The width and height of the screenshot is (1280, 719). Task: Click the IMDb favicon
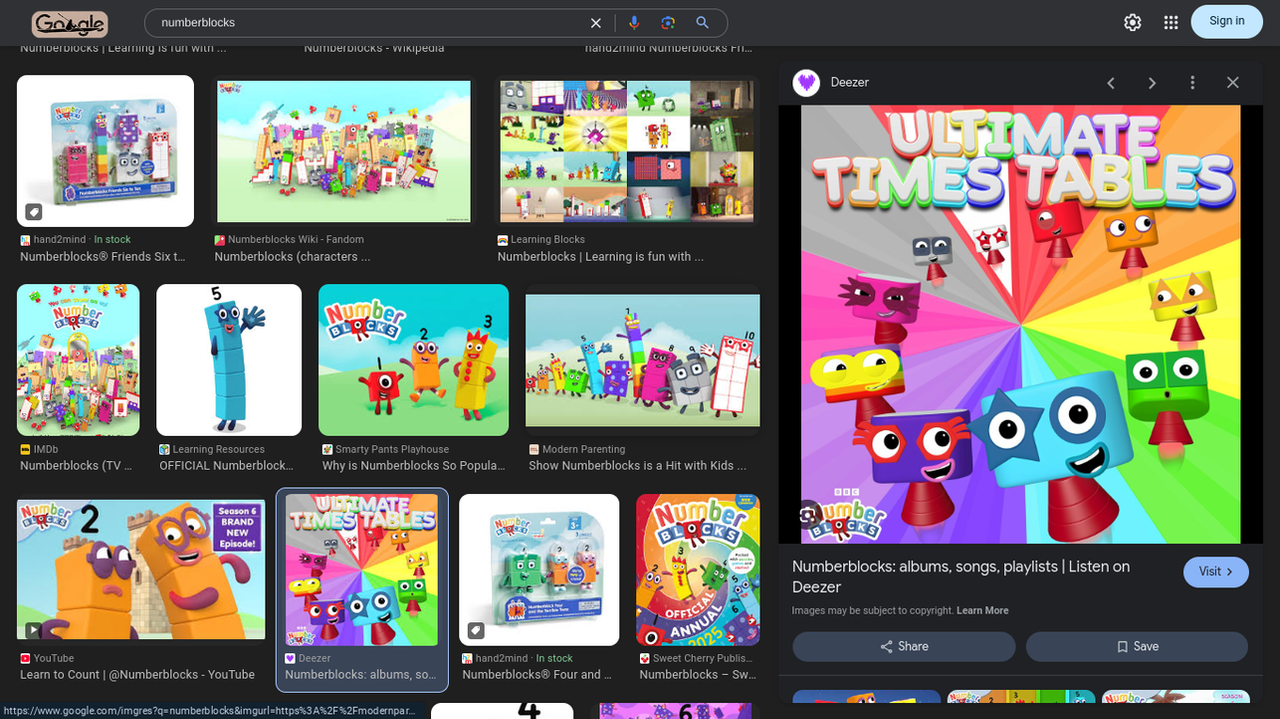pos(25,450)
